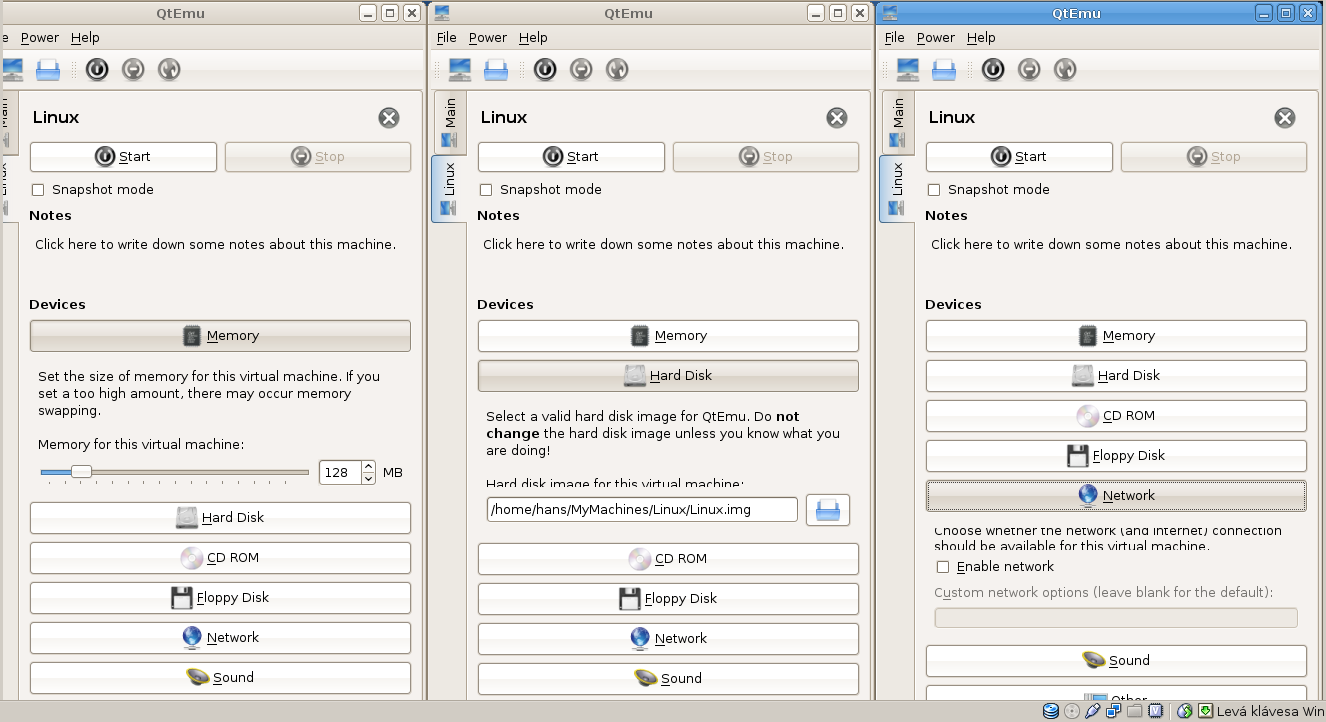Click restart toolbar icon in middle window
The width and height of the screenshot is (1326, 722).
tap(617, 69)
